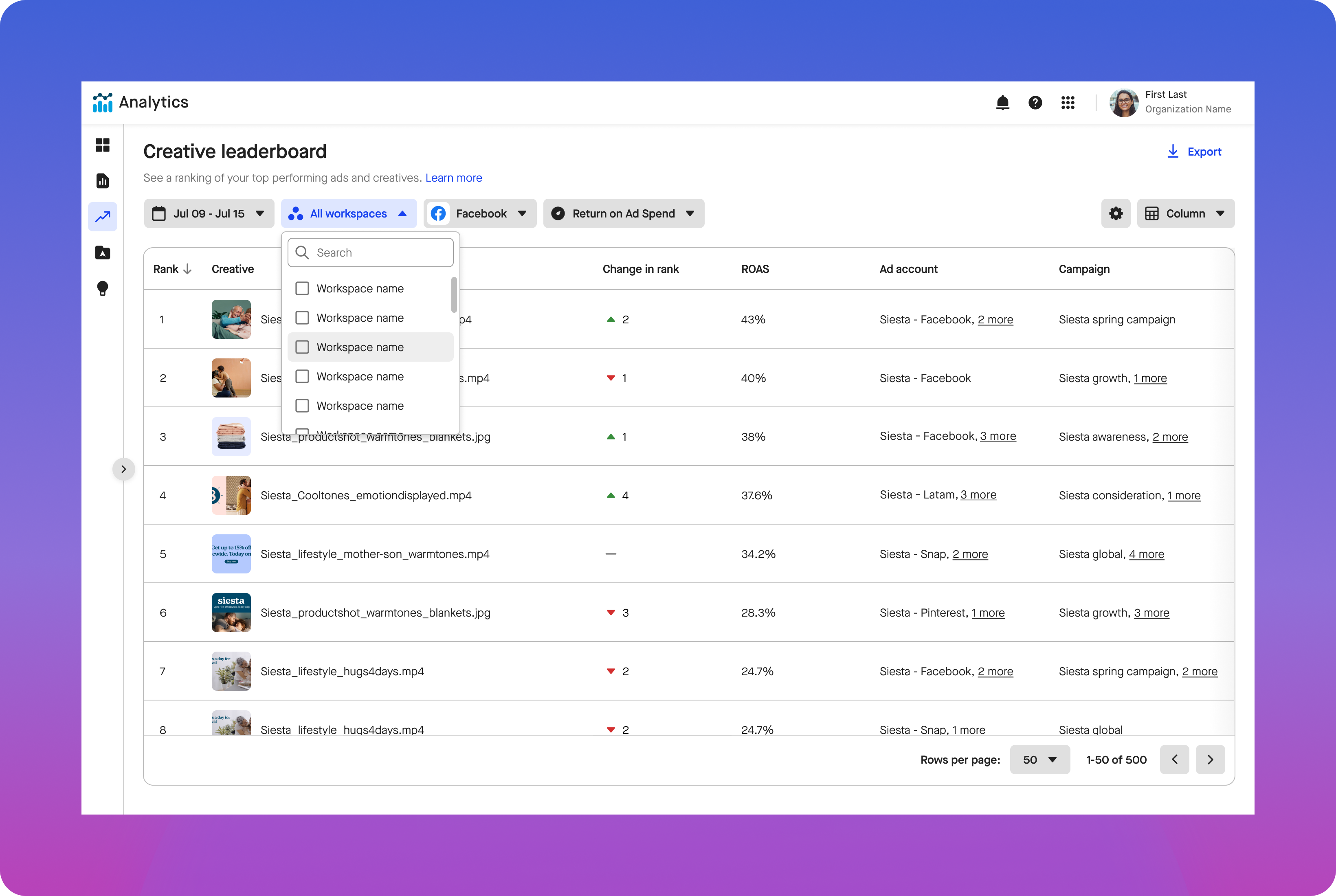Open the dashboard grid sidebar icon
The width and height of the screenshot is (1336, 896).
pyautogui.click(x=102, y=145)
